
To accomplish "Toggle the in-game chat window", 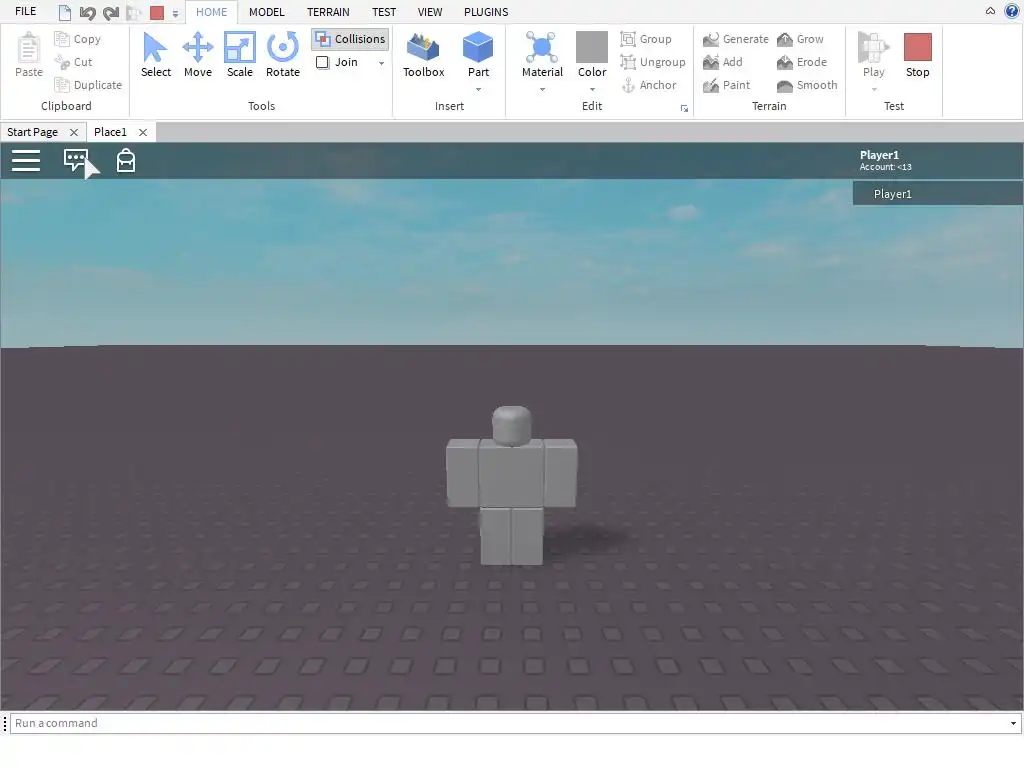I will [76, 160].
